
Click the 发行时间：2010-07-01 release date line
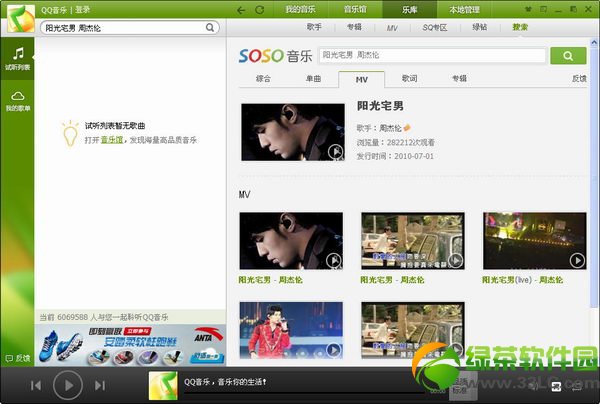coord(395,156)
